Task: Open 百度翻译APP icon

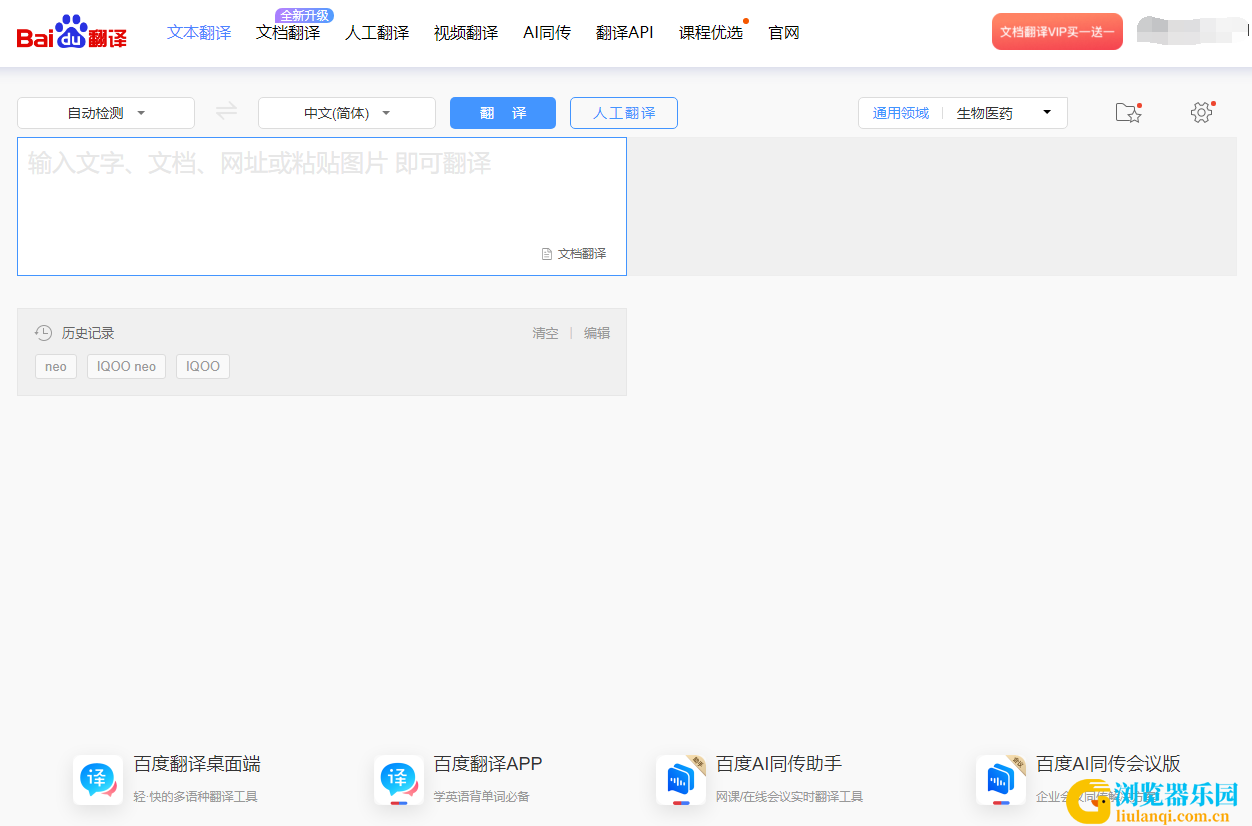Action: (x=399, y=780)
